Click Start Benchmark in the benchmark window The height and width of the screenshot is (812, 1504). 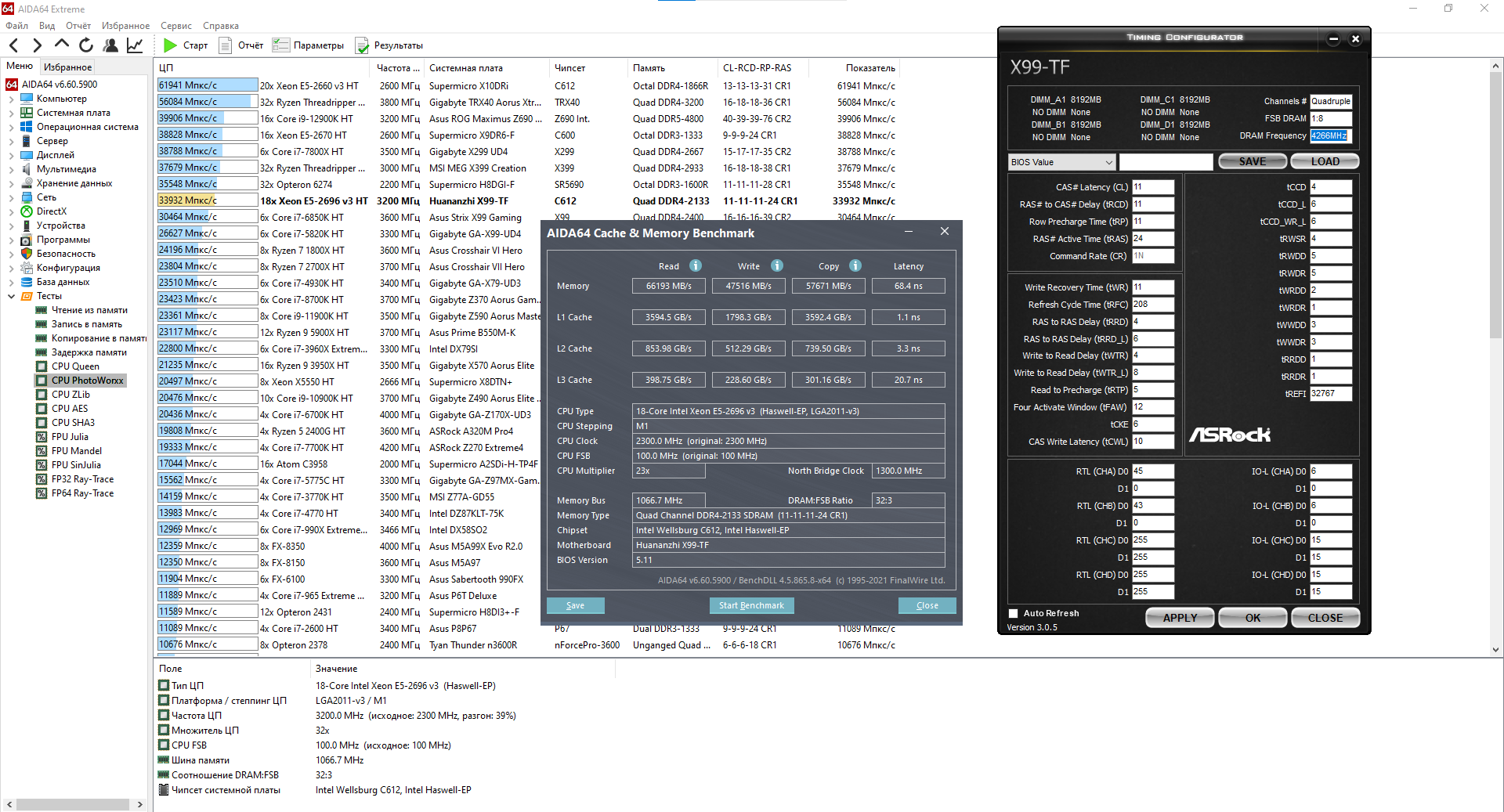pos(751,605)
